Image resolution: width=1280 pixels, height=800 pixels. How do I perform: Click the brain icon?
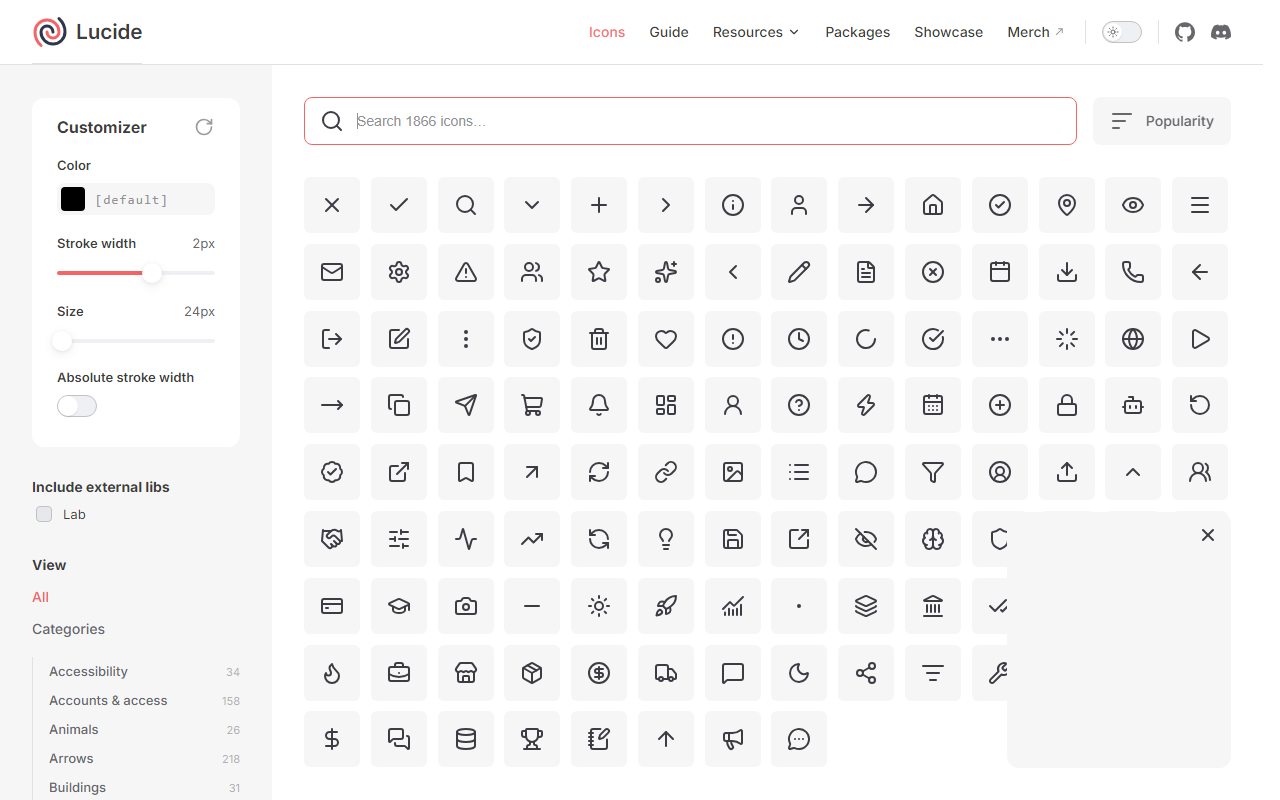tap(933, 539)
